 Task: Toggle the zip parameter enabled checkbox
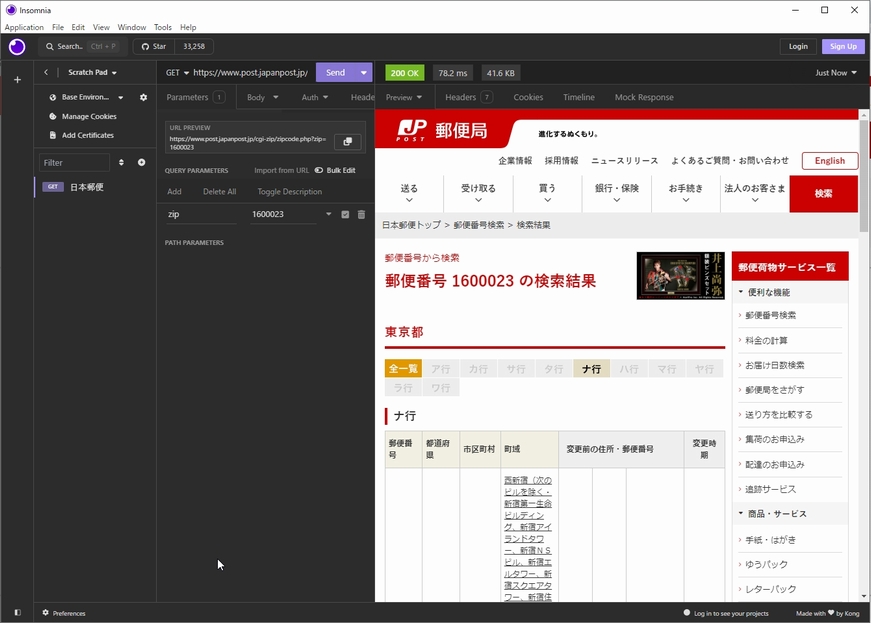[x=345, y=214]
